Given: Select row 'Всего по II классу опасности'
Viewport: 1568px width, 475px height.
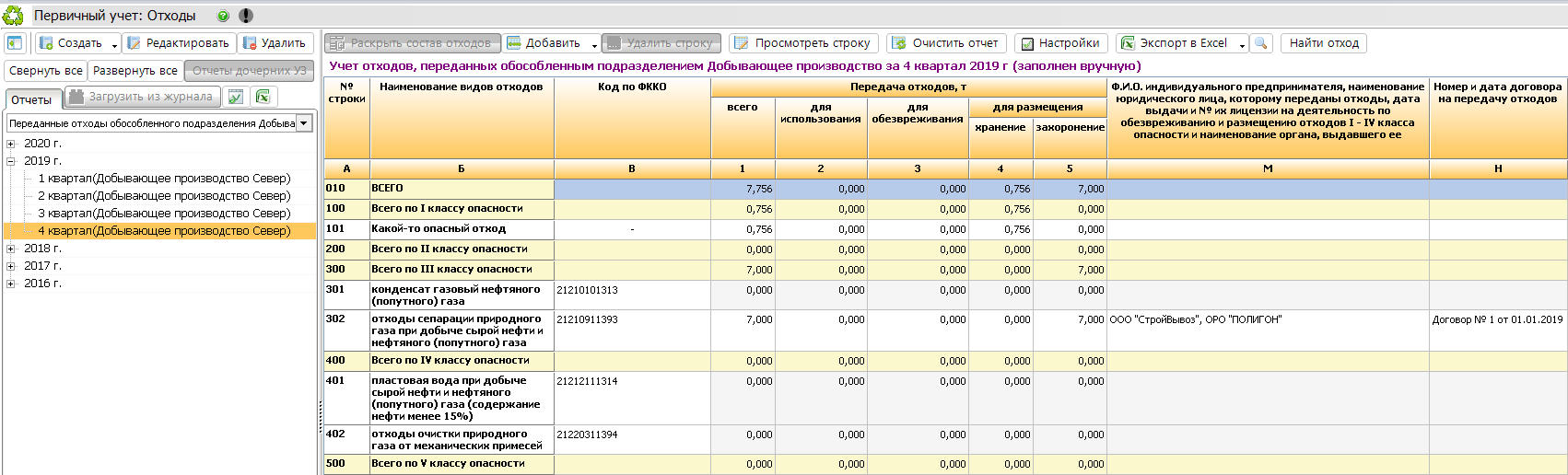Looking at the screenshot, I should coord(945,249).
